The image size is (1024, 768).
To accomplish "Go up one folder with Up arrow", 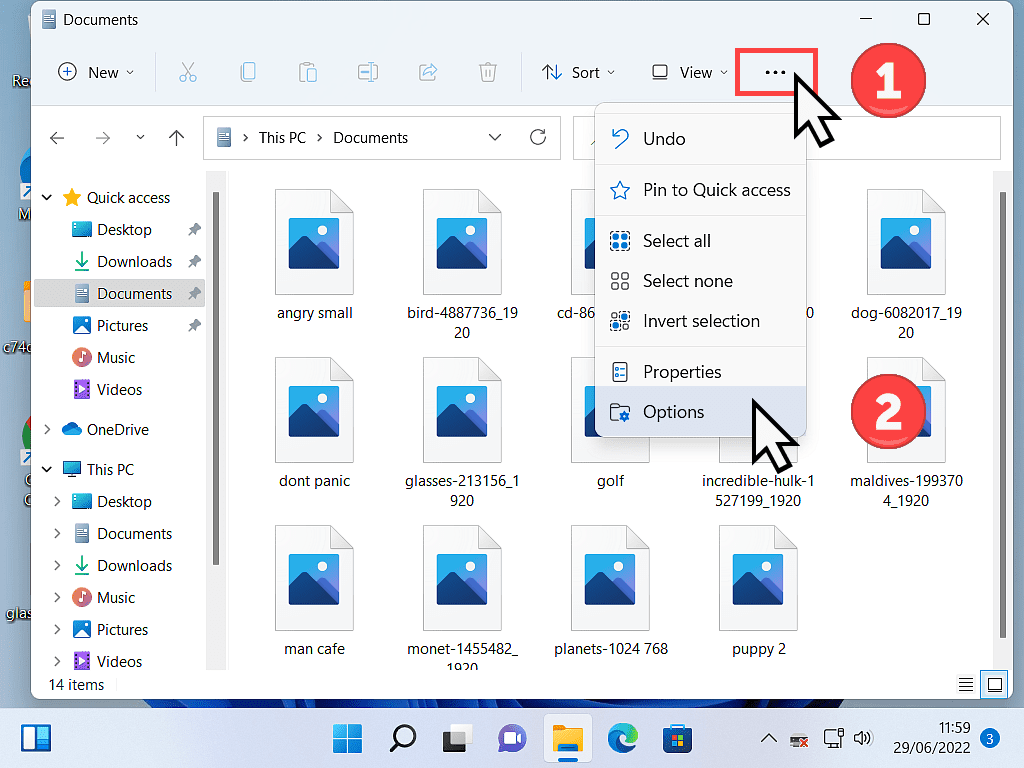I will pyautogui.click(x=177, y=138).
